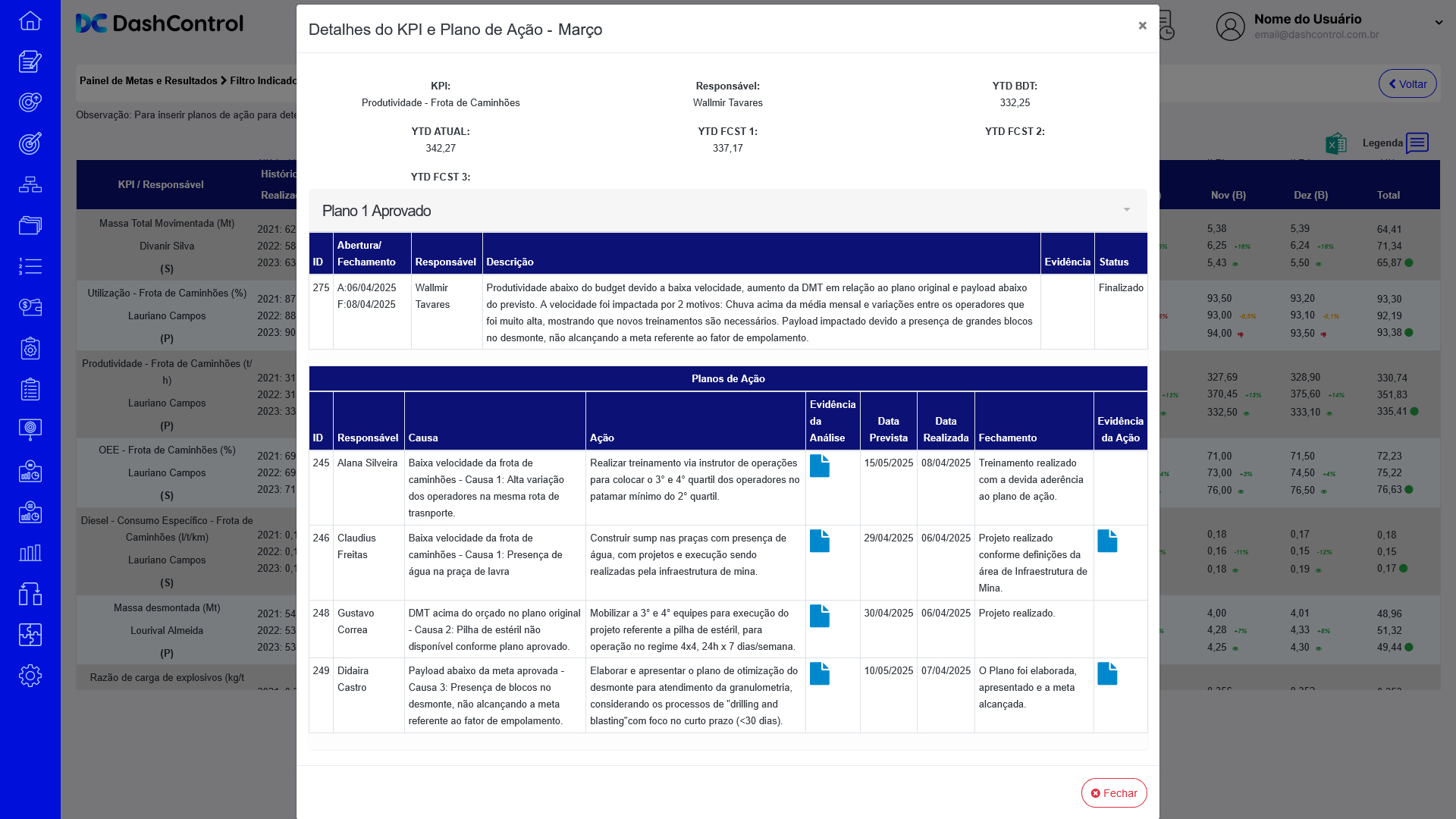Screen dimensions: 1456x819
Task: Click the Legenda label
Action: pyautogui.click(x=1382, y=143)
